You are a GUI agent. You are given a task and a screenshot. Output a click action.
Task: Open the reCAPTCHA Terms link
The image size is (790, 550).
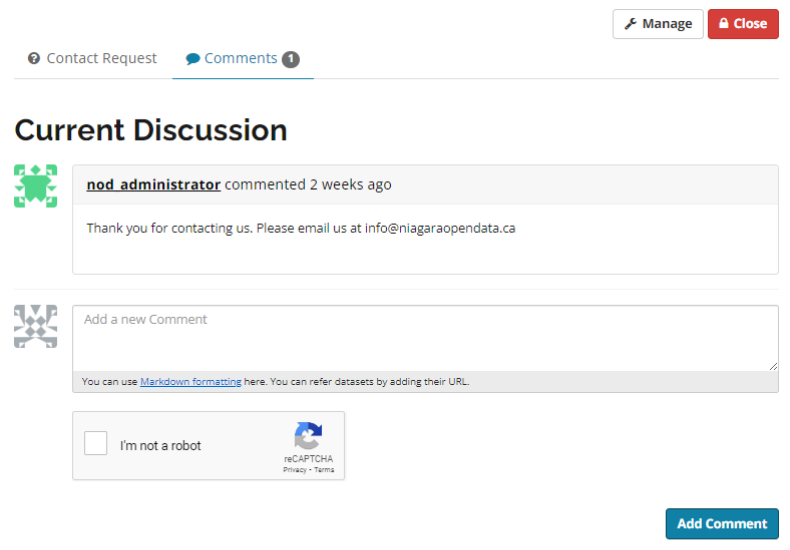324,470
